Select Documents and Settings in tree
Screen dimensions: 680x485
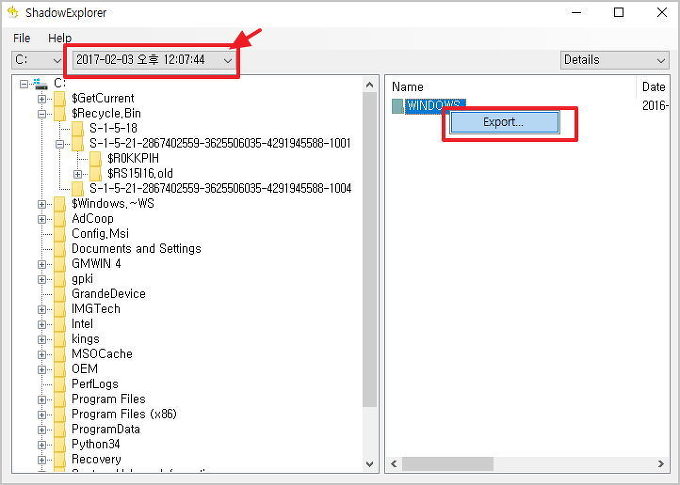tap(136, 249)
